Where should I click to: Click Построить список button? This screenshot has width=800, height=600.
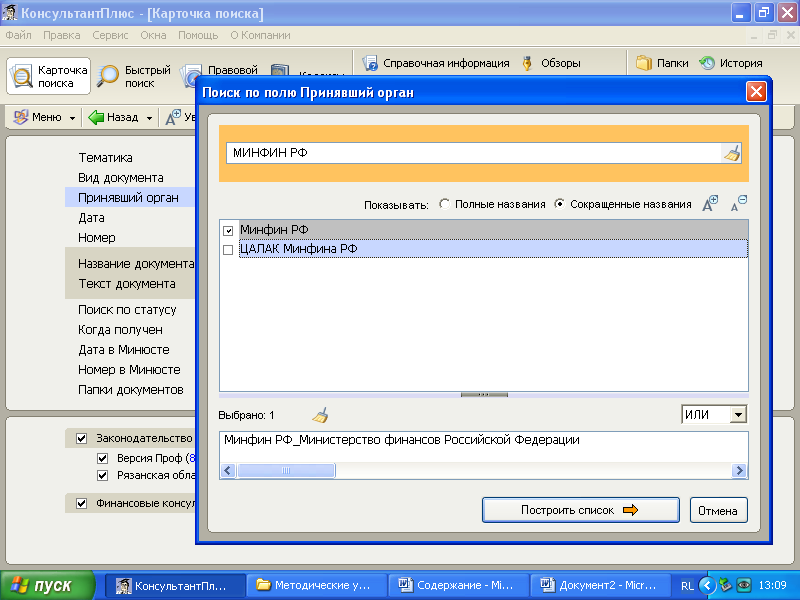(x=581, y=510)
